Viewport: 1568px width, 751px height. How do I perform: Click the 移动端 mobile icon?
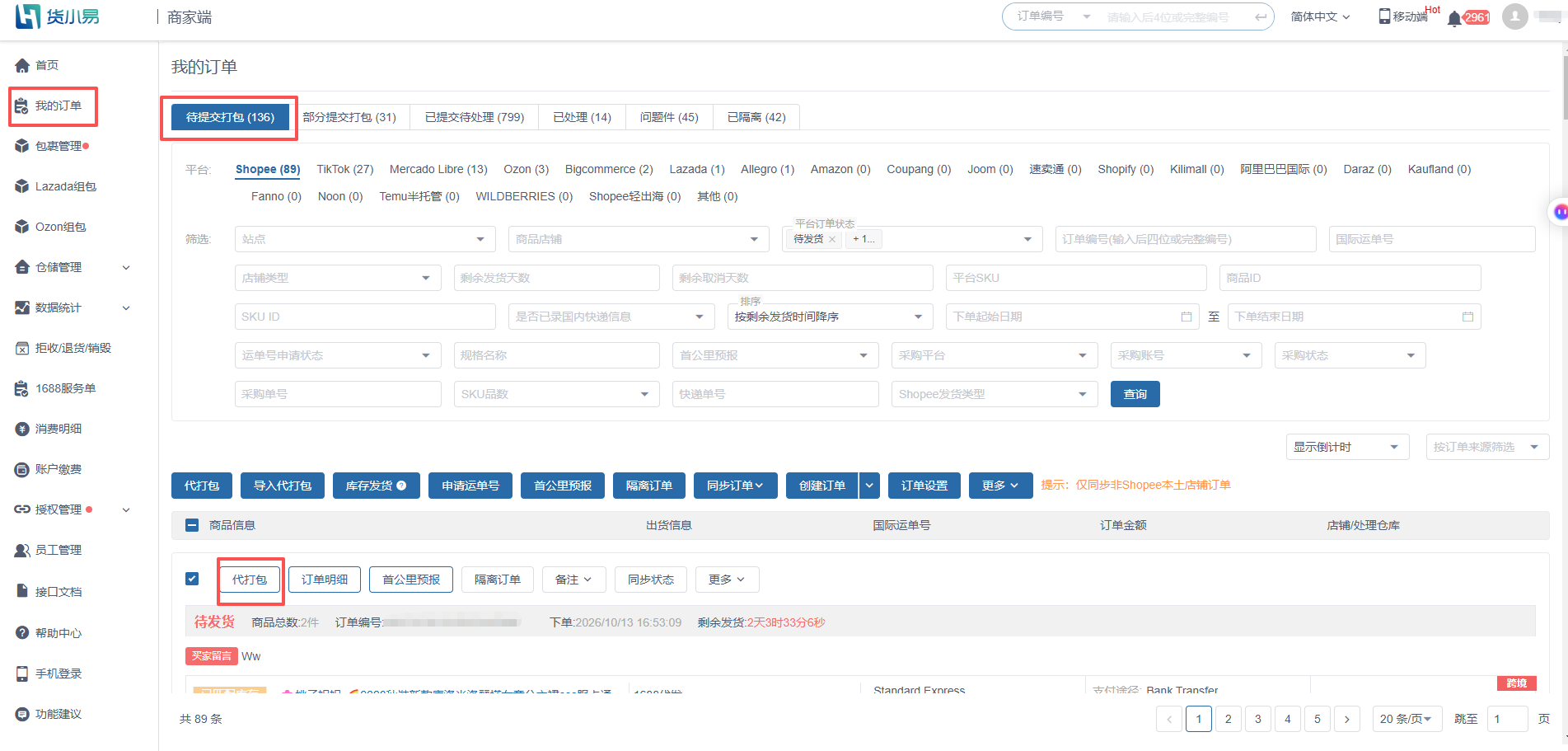coord(1384,16)
